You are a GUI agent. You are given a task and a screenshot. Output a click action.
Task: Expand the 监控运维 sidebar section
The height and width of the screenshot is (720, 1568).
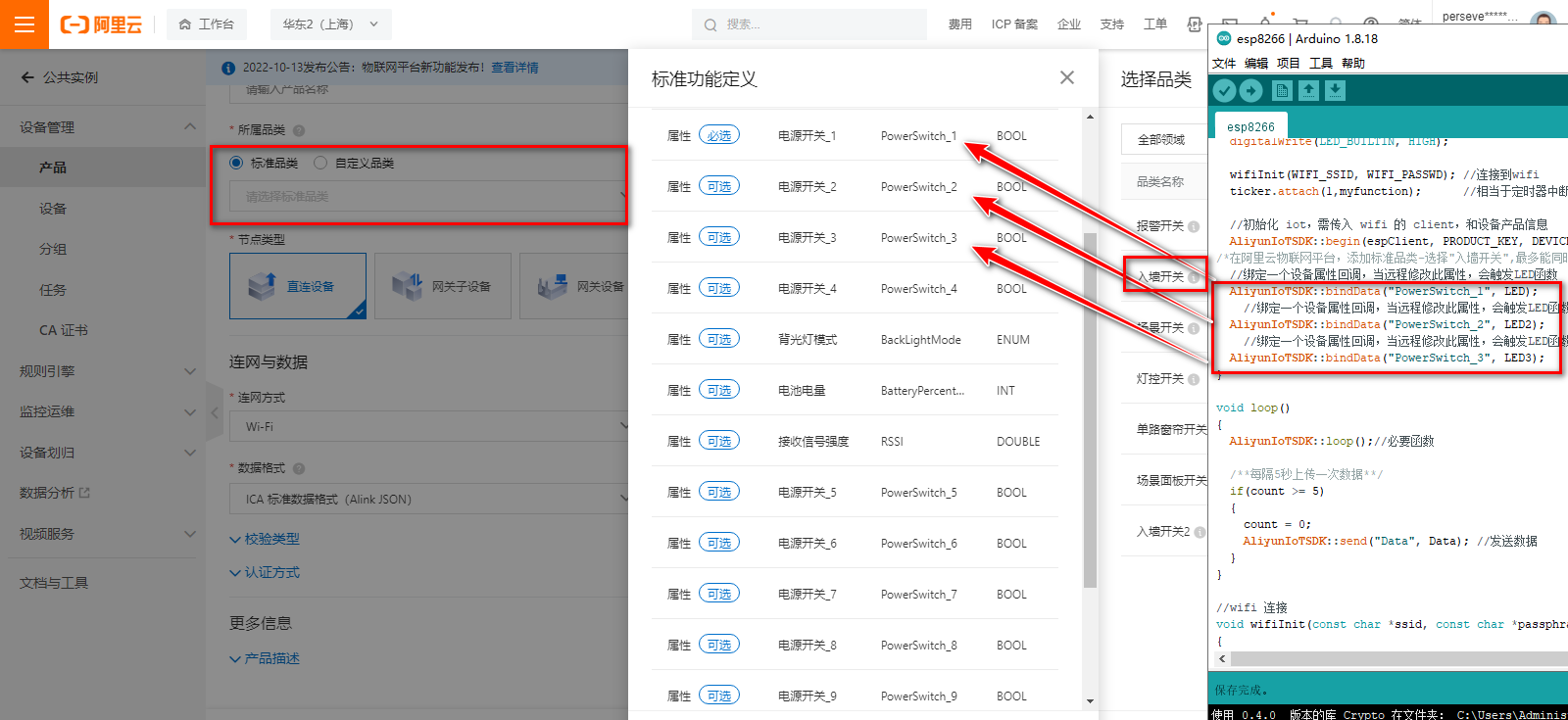(x=190, y=412)
